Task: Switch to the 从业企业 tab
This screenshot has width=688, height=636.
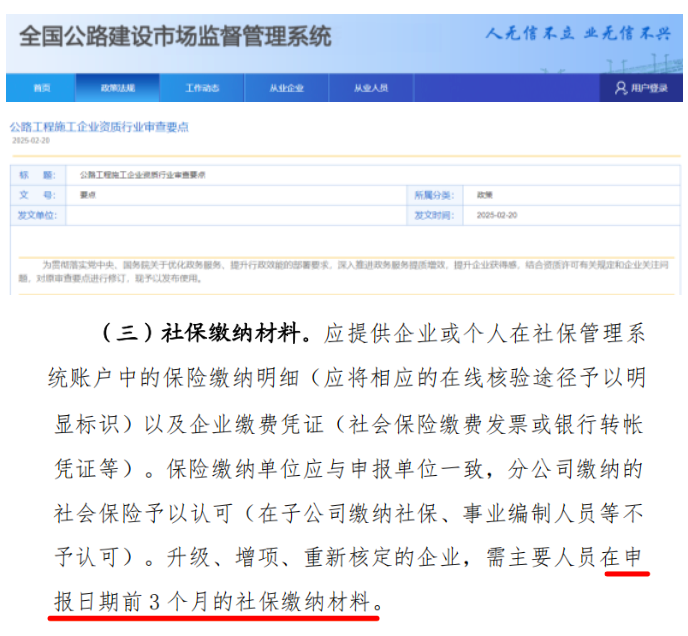Action: 286,88
